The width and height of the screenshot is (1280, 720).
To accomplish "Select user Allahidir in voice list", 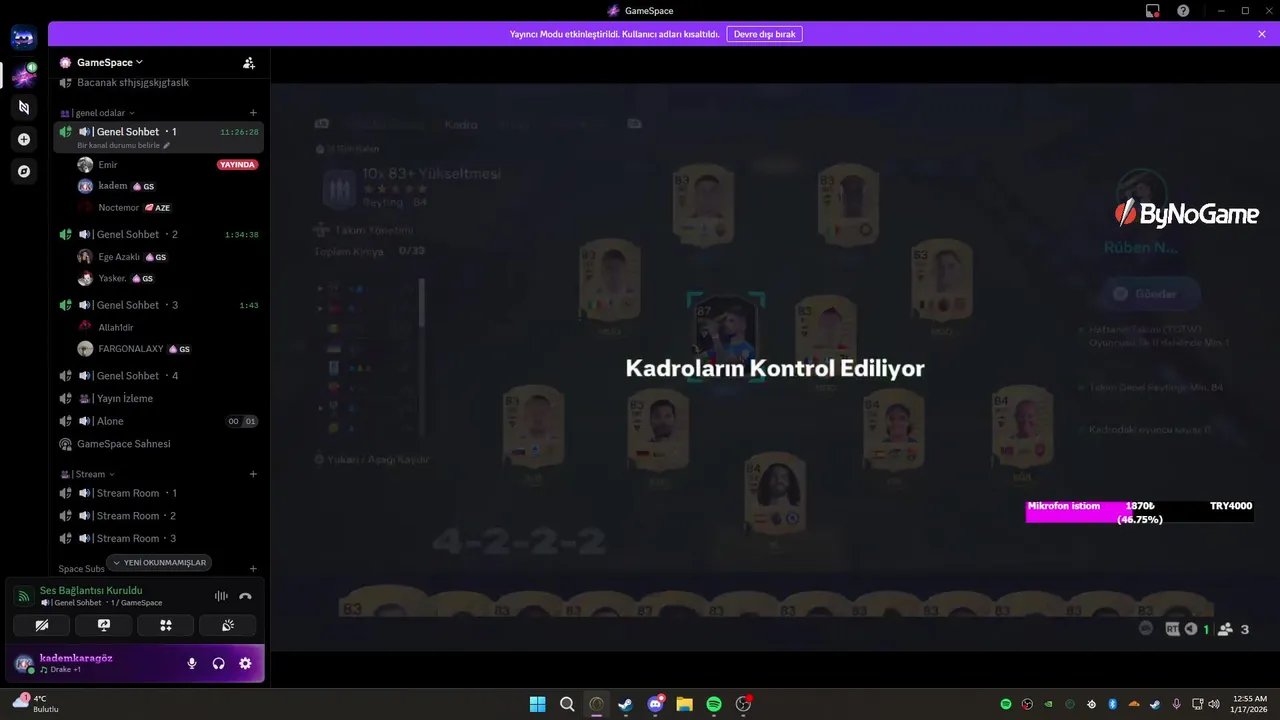I will [x=116, y=327].
